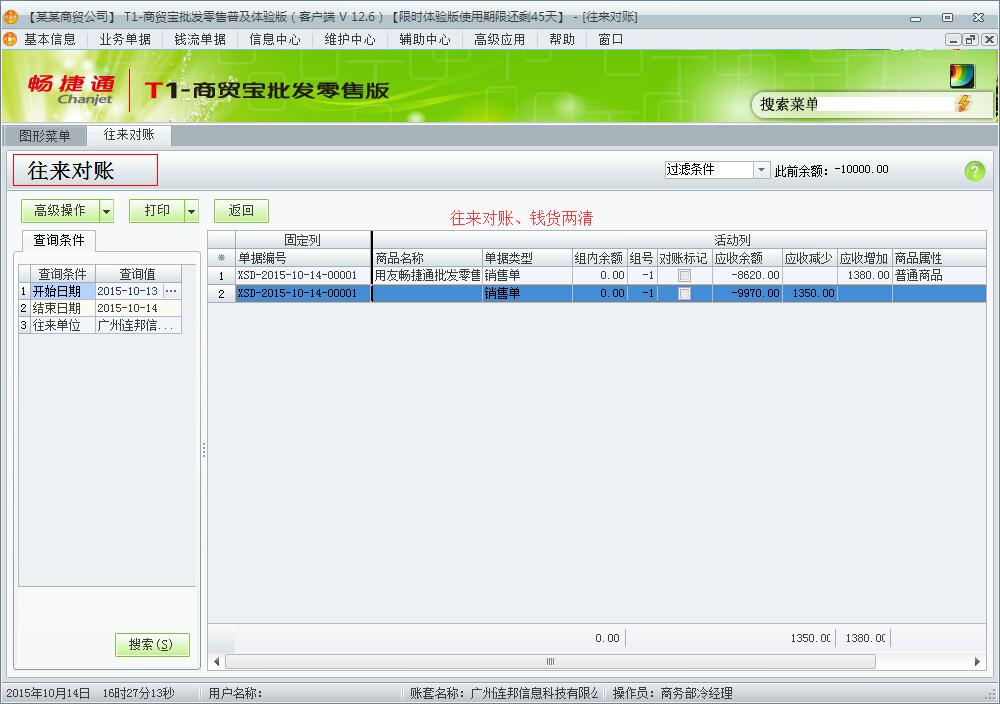The height and width of the screenshot is (704, 1000).
Task: Click the 返回 button
Action: (x=241, y=211)
